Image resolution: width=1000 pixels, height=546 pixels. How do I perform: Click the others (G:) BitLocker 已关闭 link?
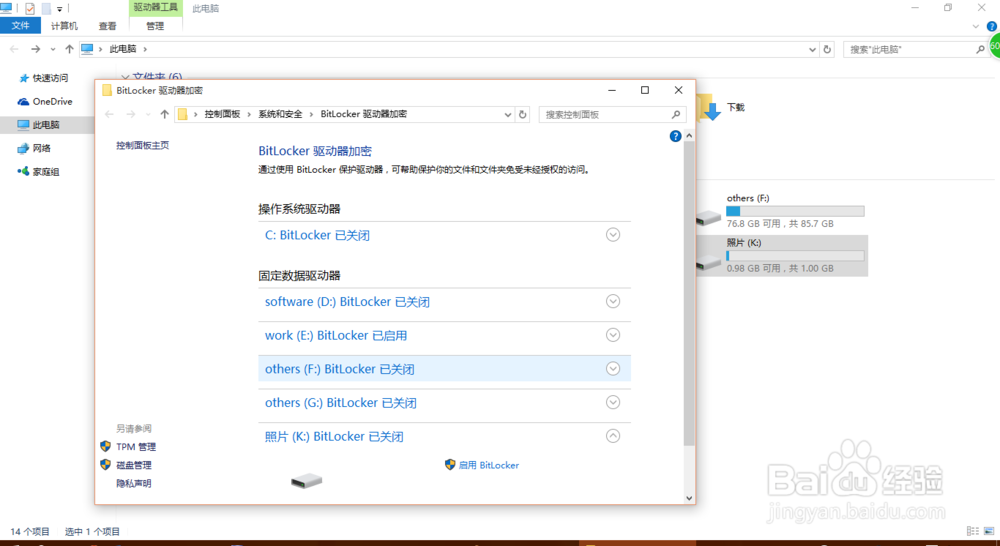point(341,403)
